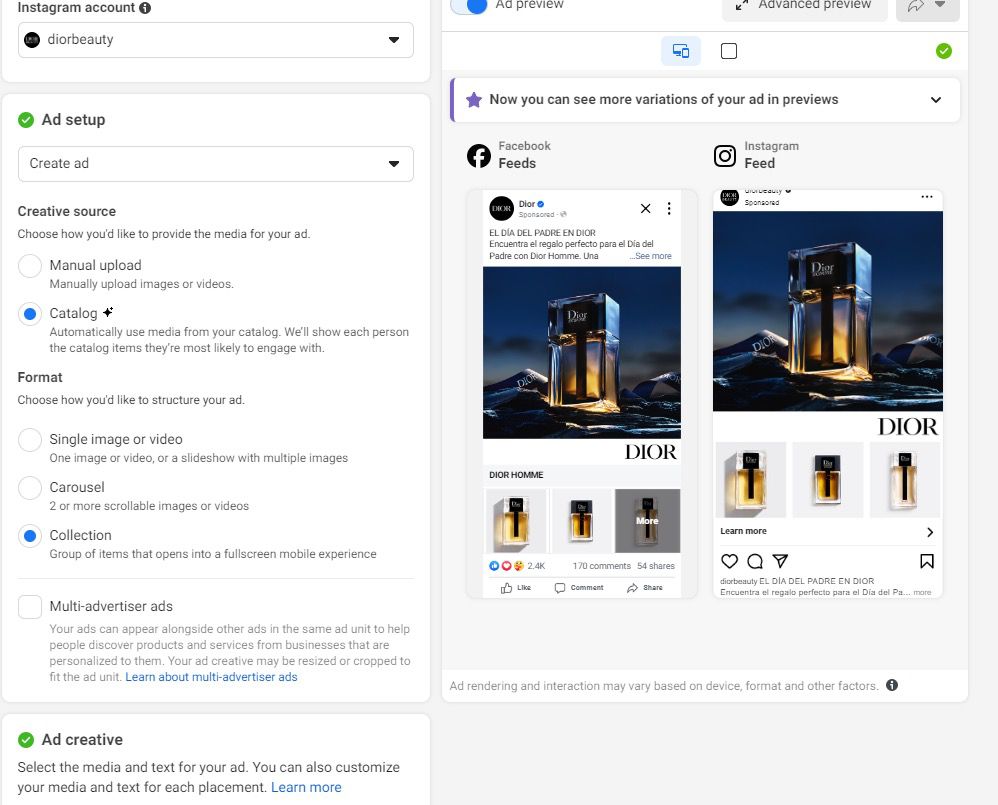Click the Instagram preview diorbeauty avatar
This screenshot has height=805, width=998.
tap(729, 197)
